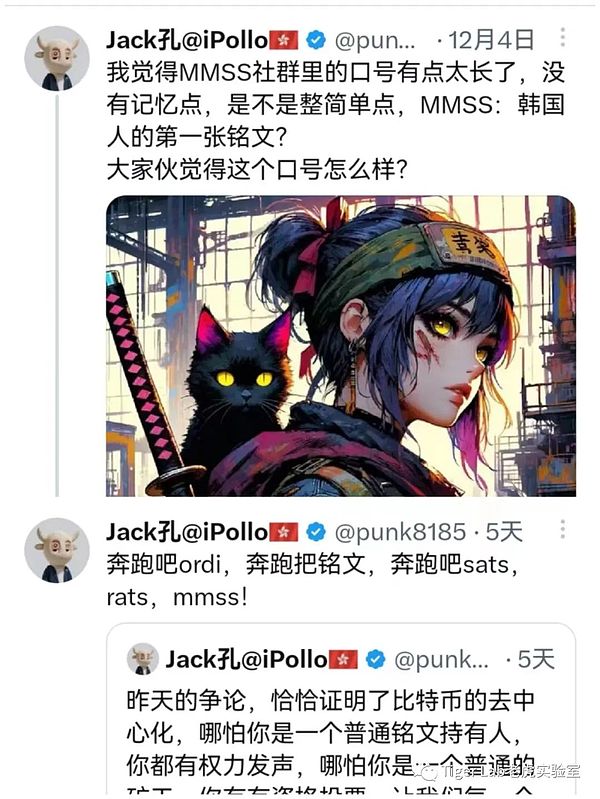Open the second tweet's three-dot menu

point(562,529)
